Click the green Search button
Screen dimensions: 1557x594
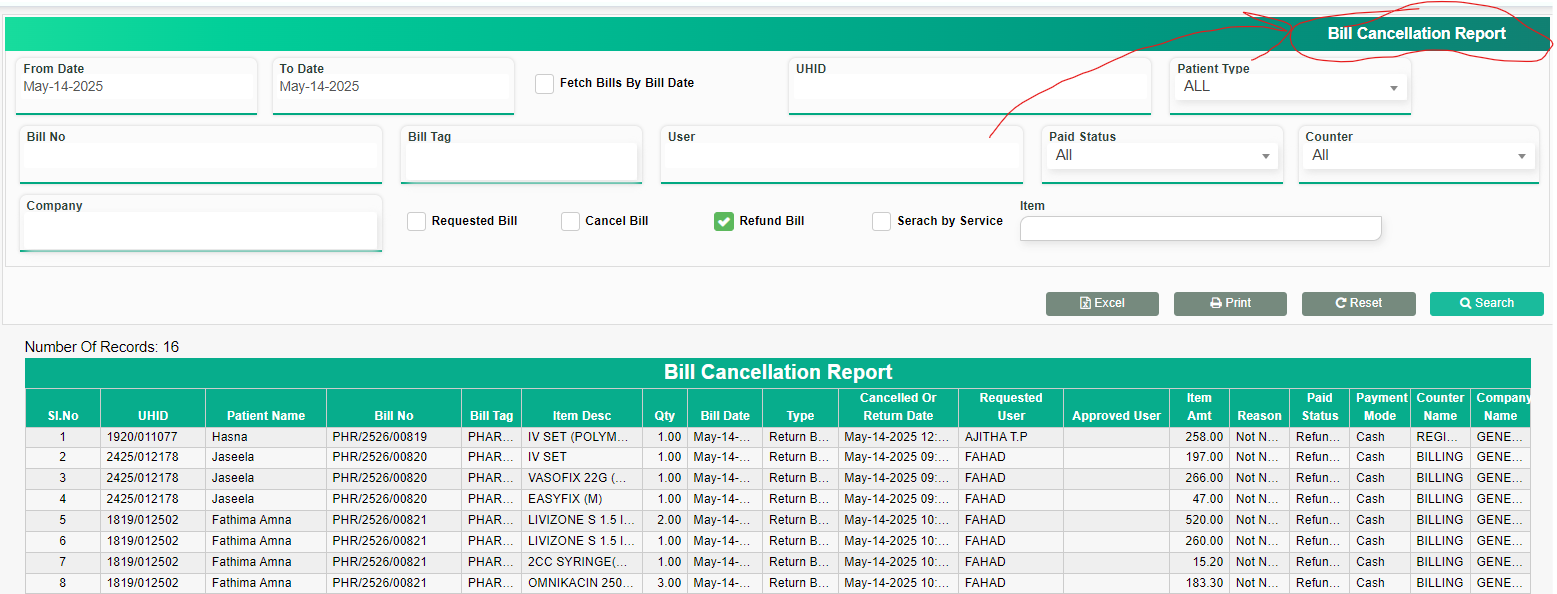click(x=1486, y=303)
